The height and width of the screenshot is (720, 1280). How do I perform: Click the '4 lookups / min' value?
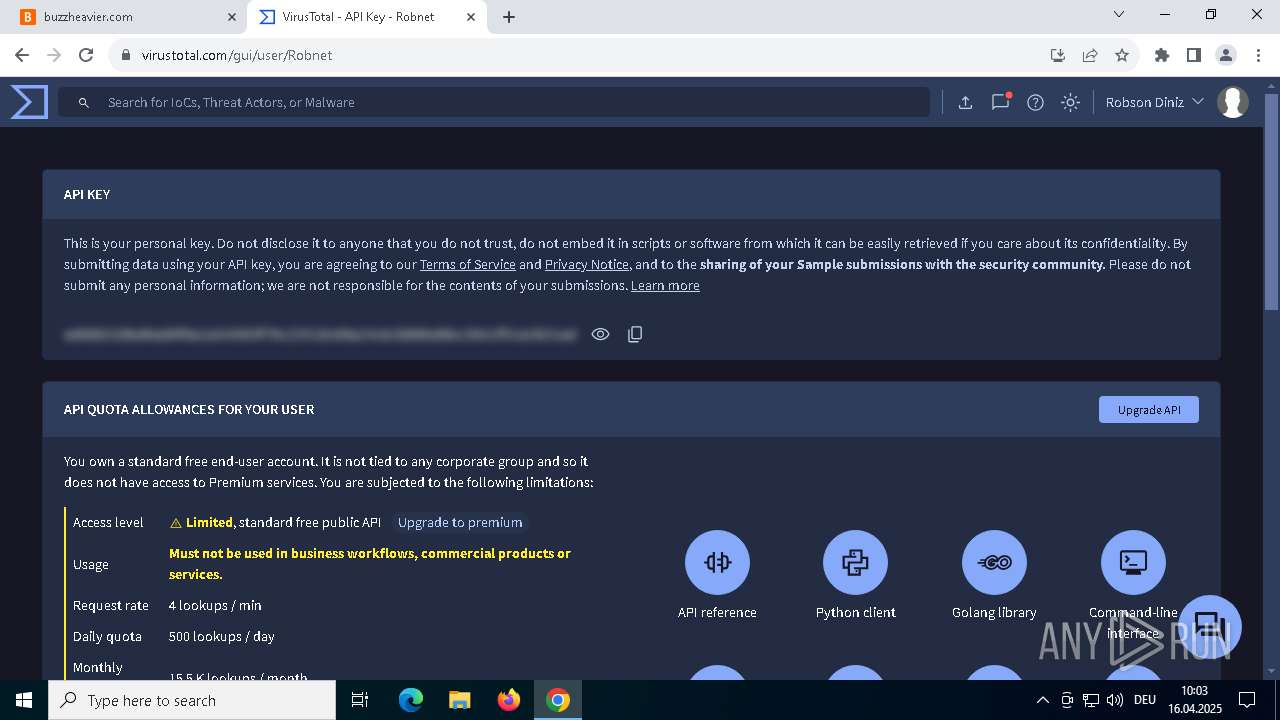tap(215, 605)
